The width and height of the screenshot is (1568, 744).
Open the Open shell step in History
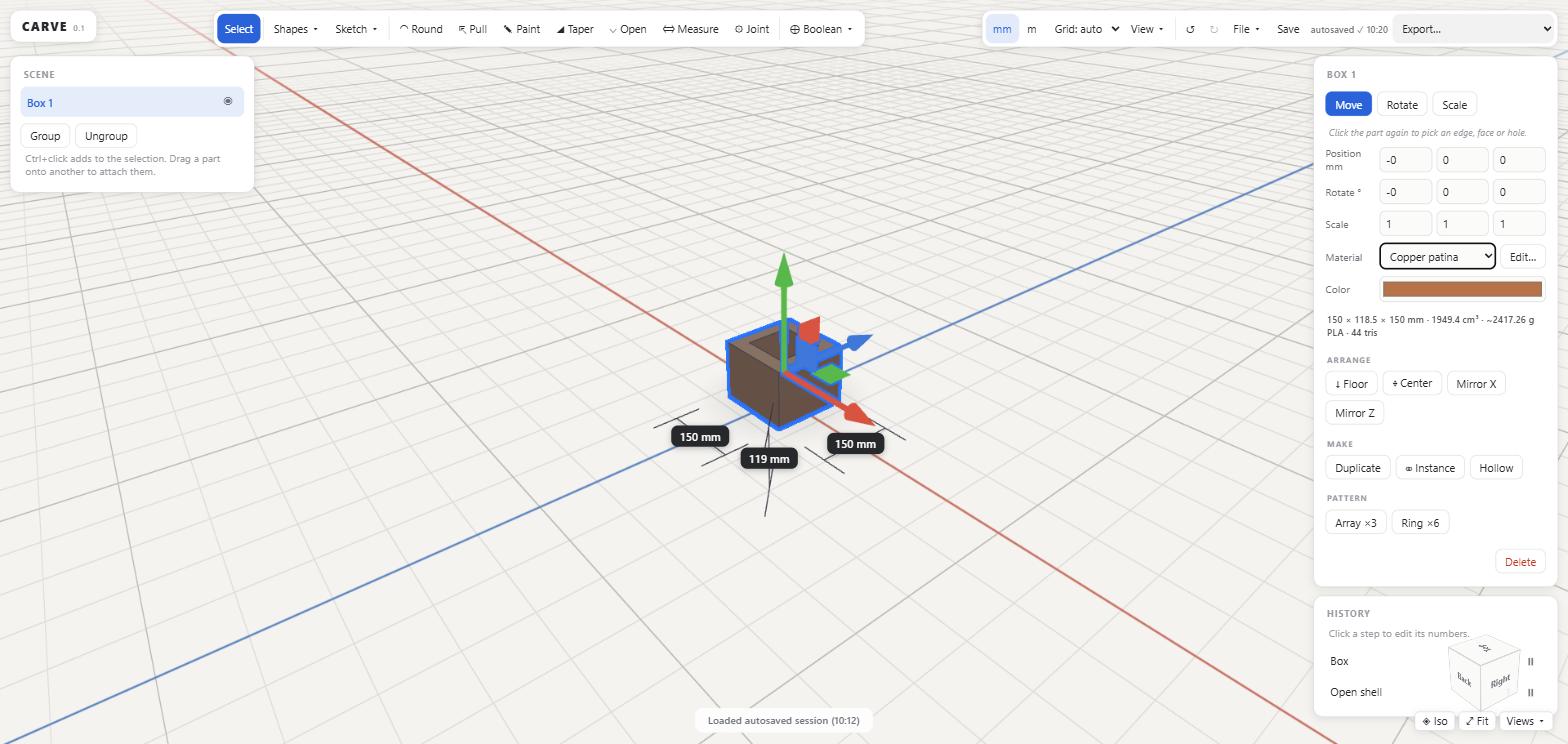(x=1355, y=692)
